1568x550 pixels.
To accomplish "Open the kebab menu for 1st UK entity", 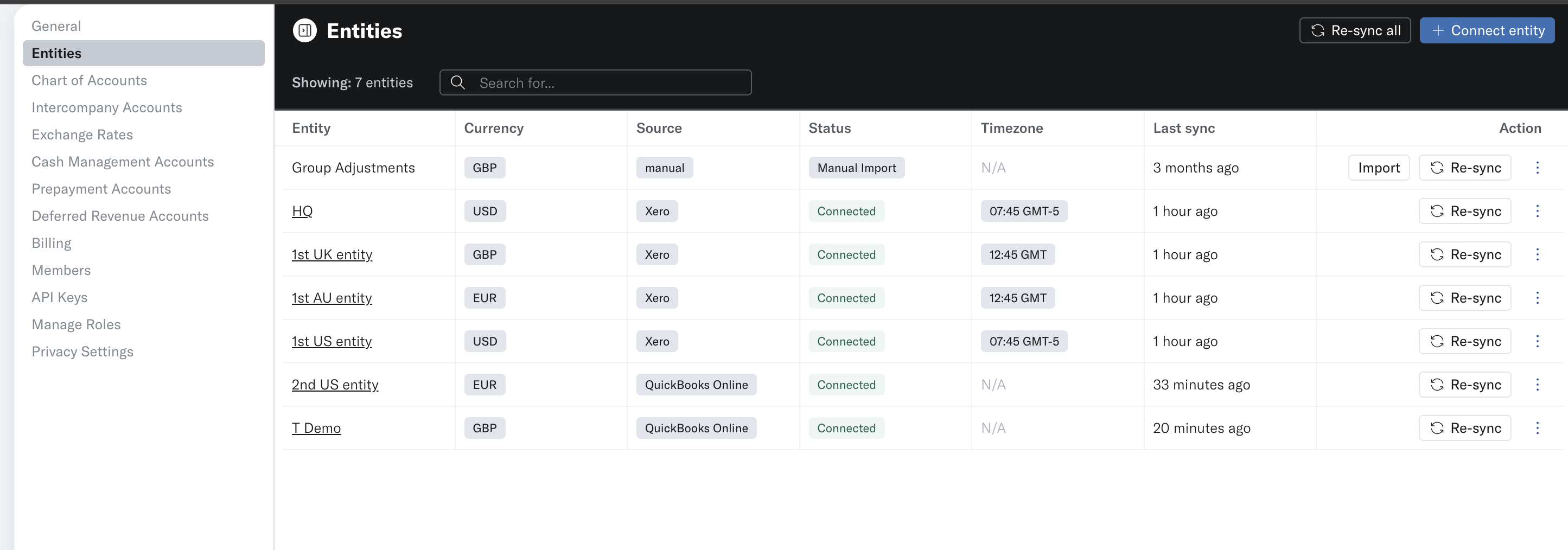I will (1537, 254).
